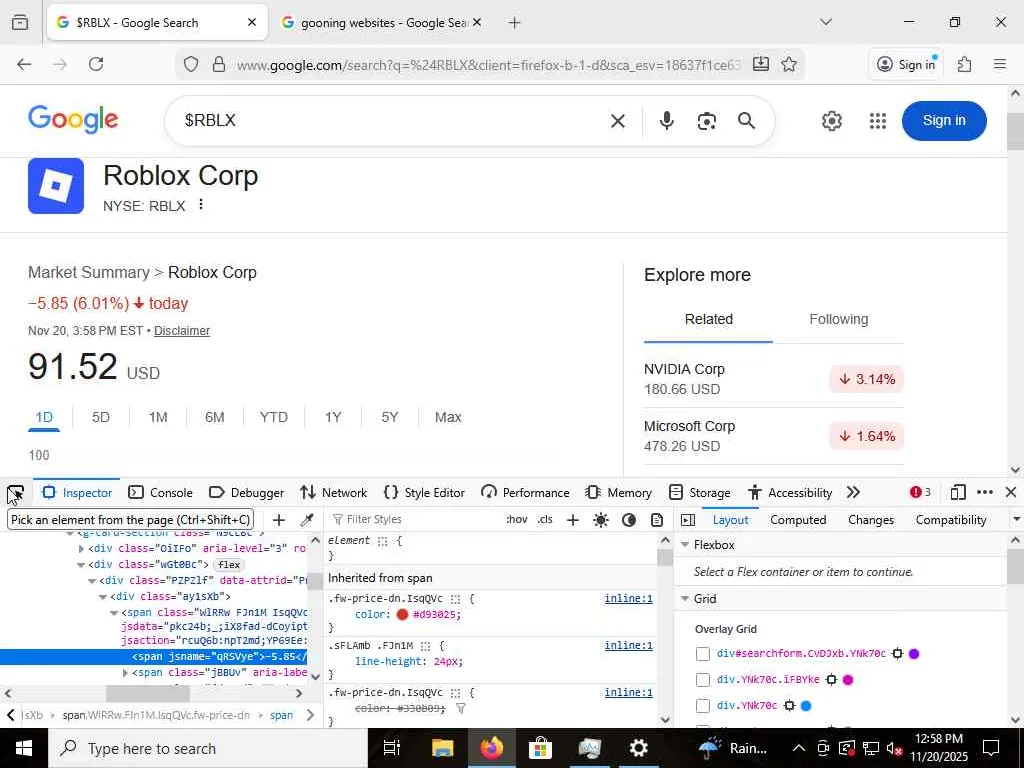The width and height of the screenshot is (1024, 768).
Task: Toggle dark color scheme simulation icon
Action: pos(629,520)
